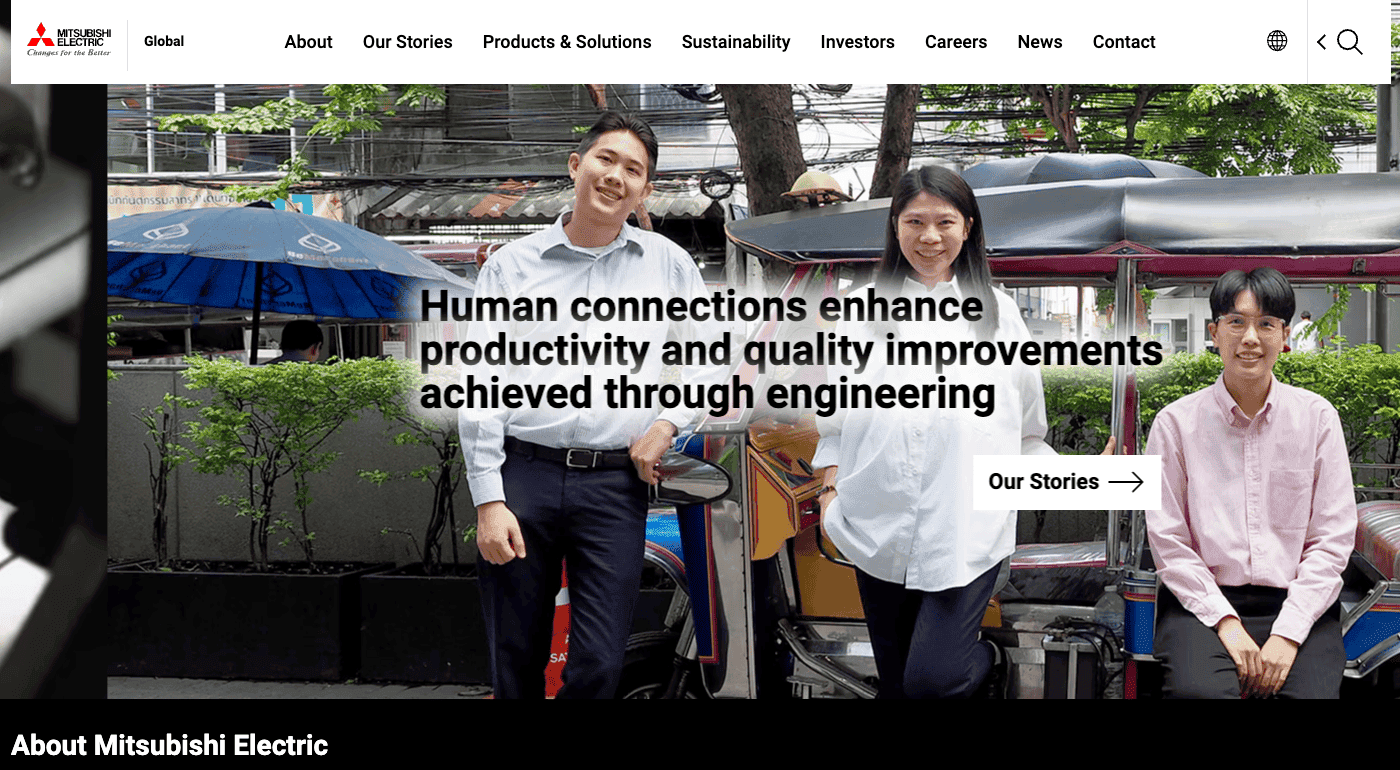
Task: Click the arrow icon in Our Stories button
Action: point(1125,482)
